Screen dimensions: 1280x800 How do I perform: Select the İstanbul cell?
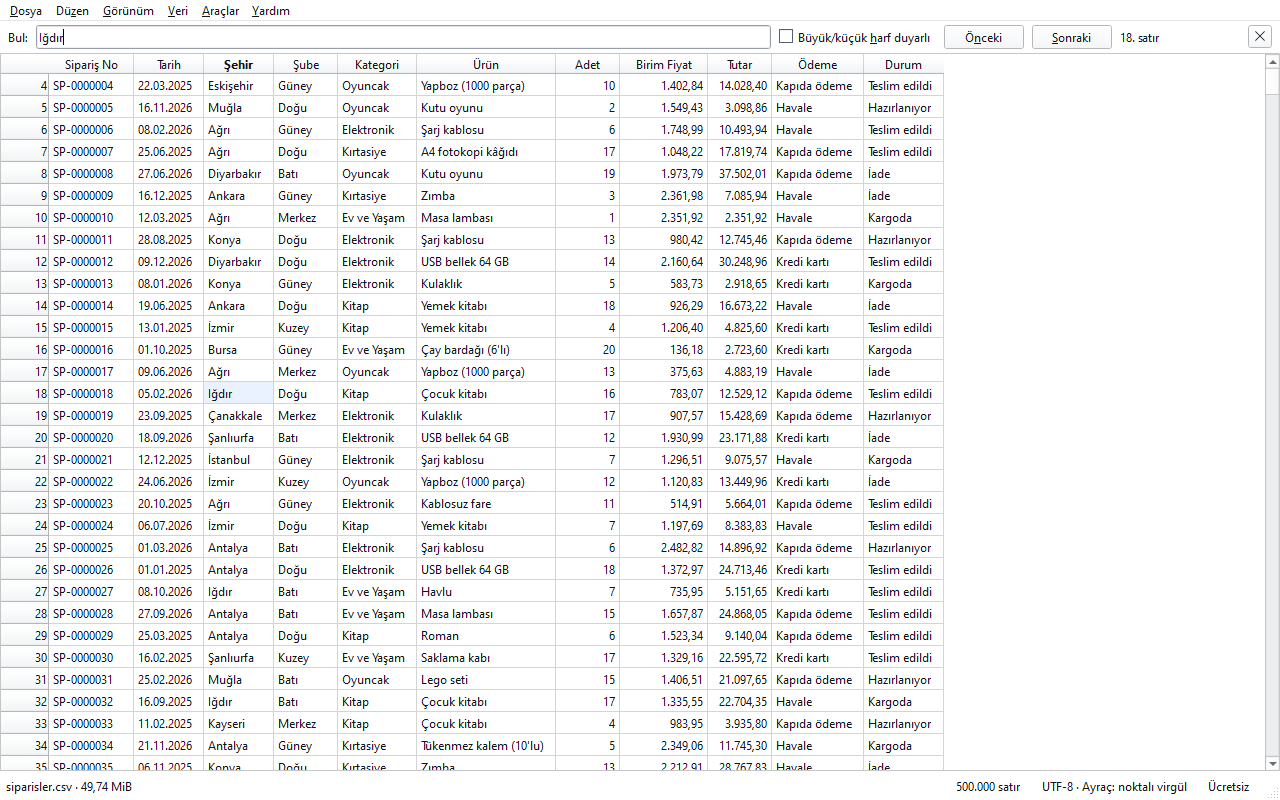point(239,460)
